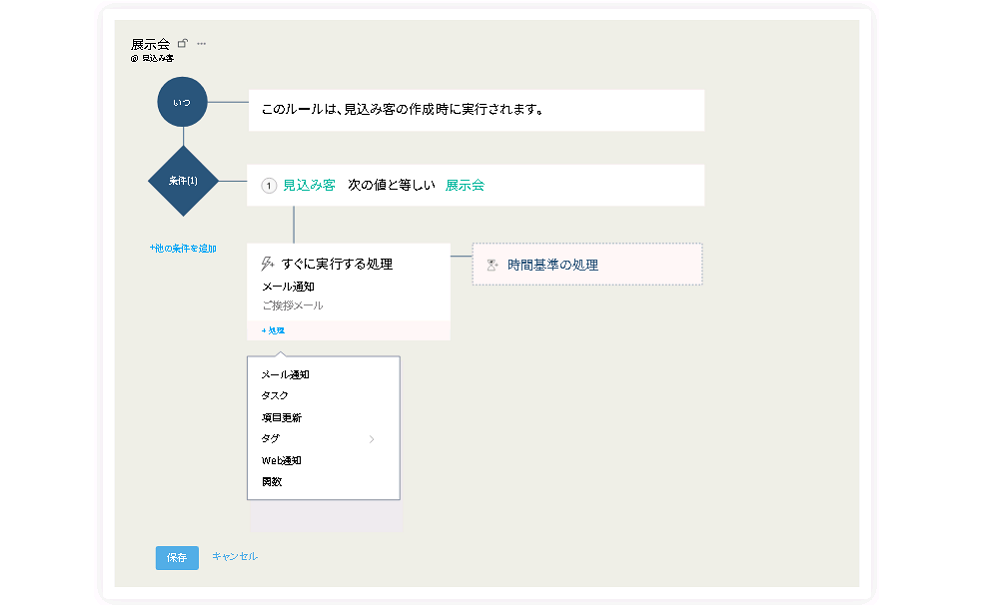The image size is (1000, 605).
Task: Click the 条件(1) diamond node
Action: pyautogui.click(x=183, y=181)
